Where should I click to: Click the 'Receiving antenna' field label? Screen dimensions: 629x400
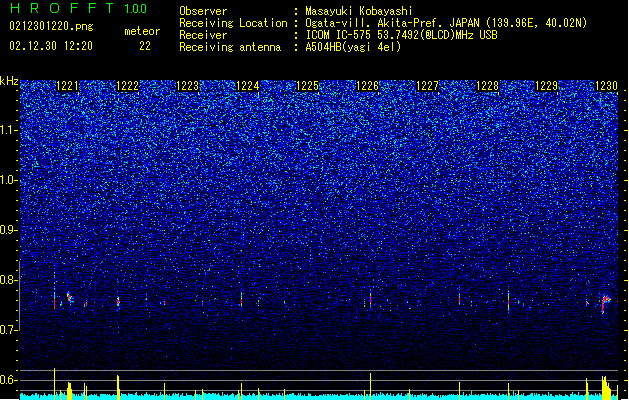[x=230, y=47]
